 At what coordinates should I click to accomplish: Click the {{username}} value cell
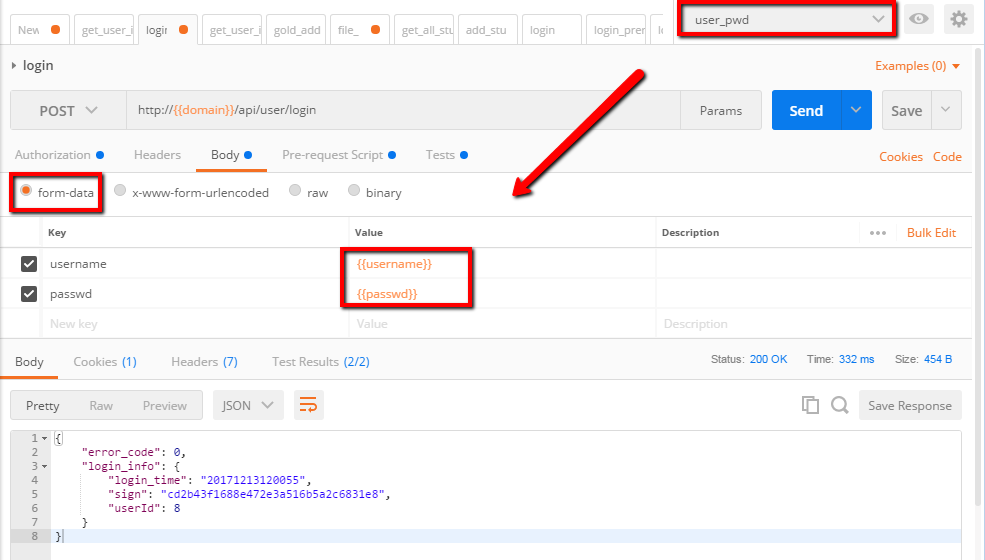tap(502, 264)
